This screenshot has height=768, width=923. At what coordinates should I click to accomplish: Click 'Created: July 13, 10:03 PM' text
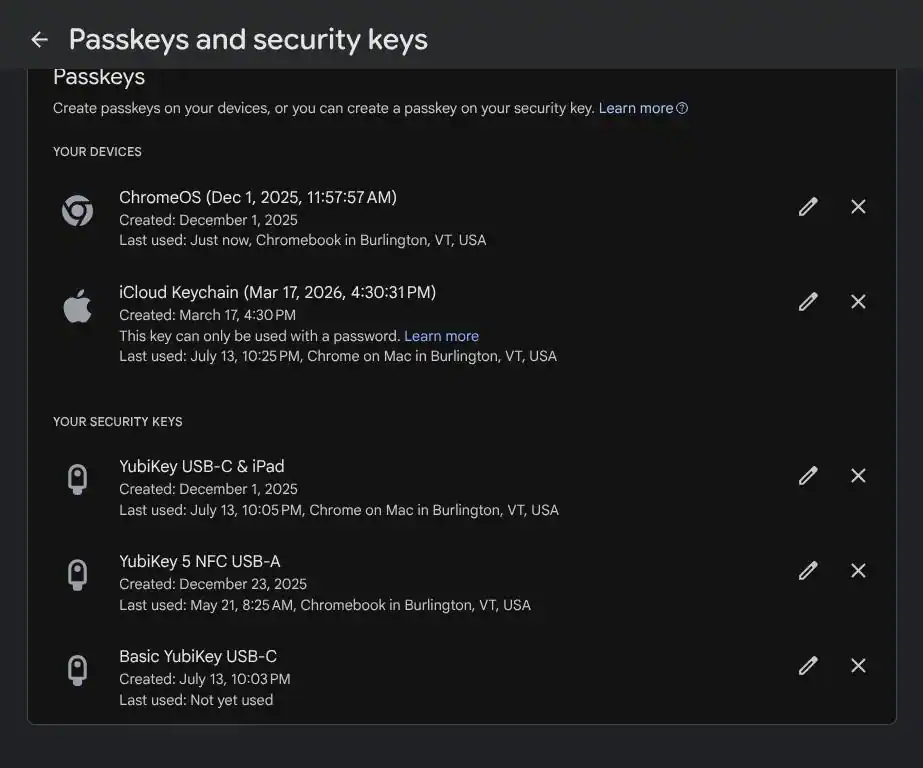[x=204, y=679]
